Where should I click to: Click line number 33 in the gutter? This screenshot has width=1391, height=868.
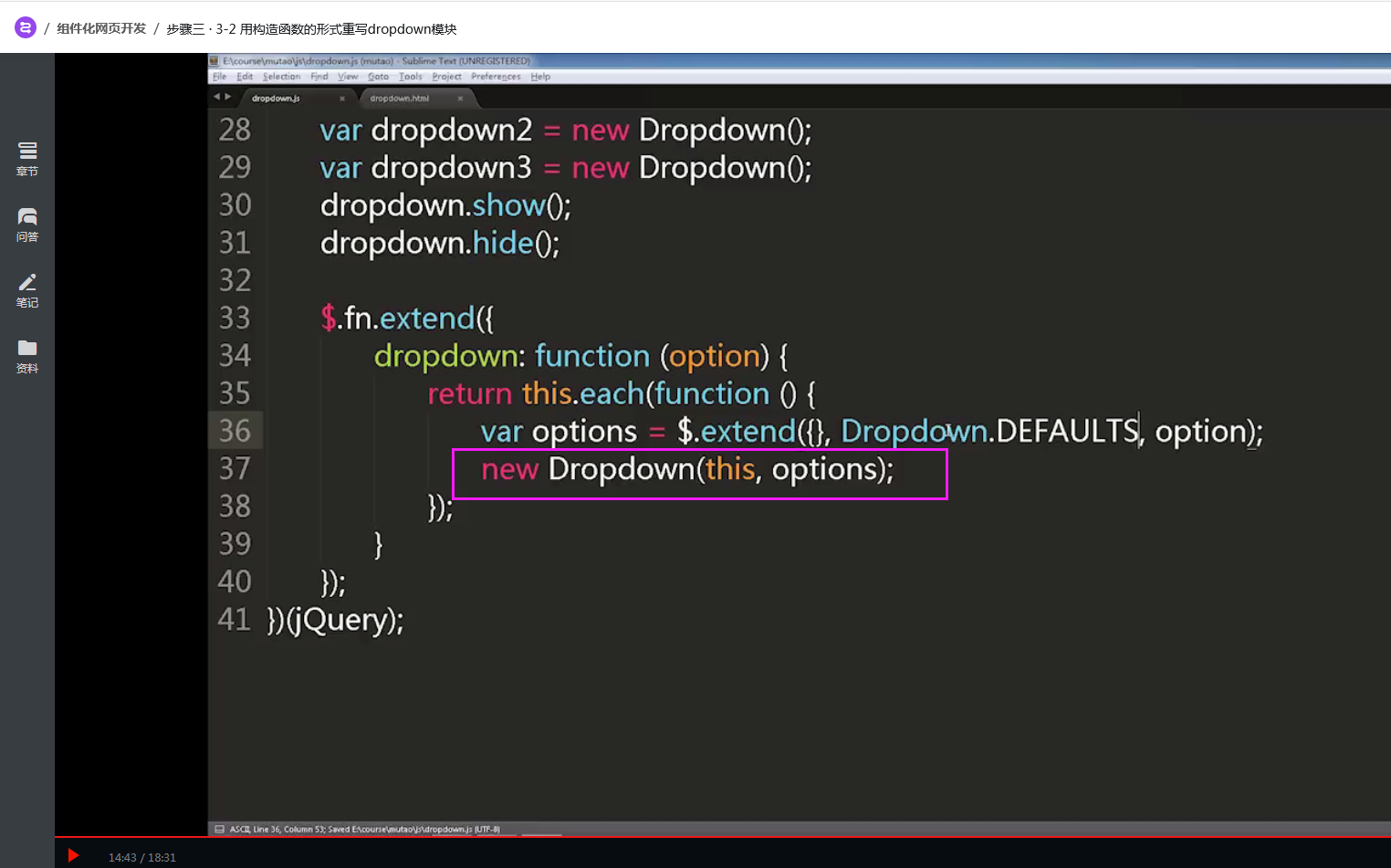235,319
